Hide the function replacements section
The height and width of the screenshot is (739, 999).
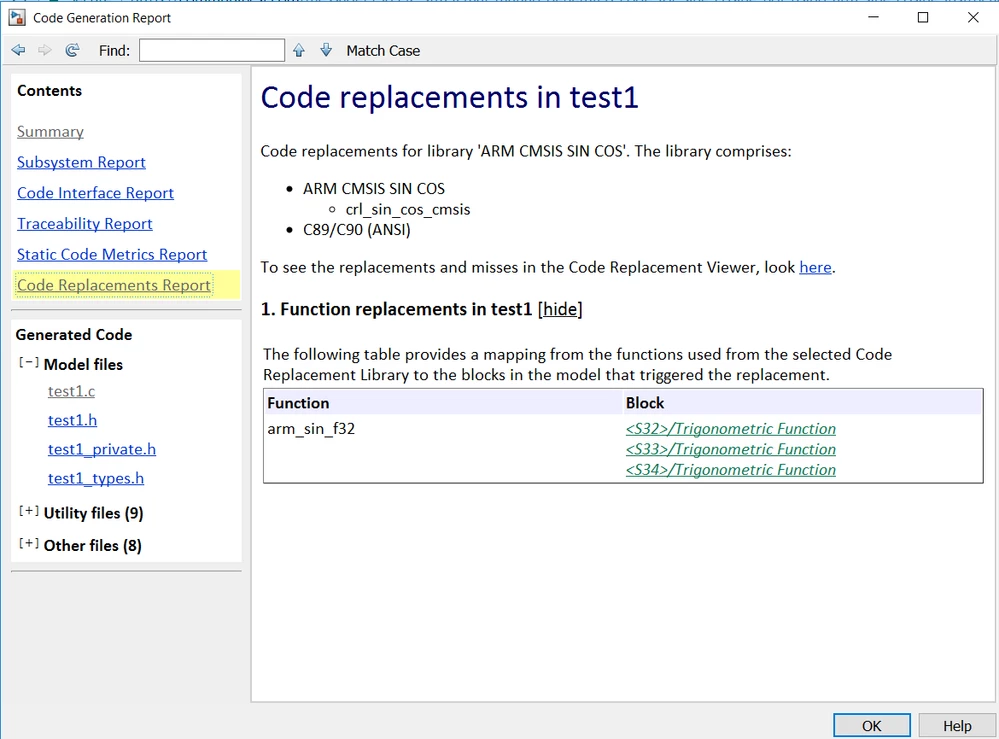[560, 309]
